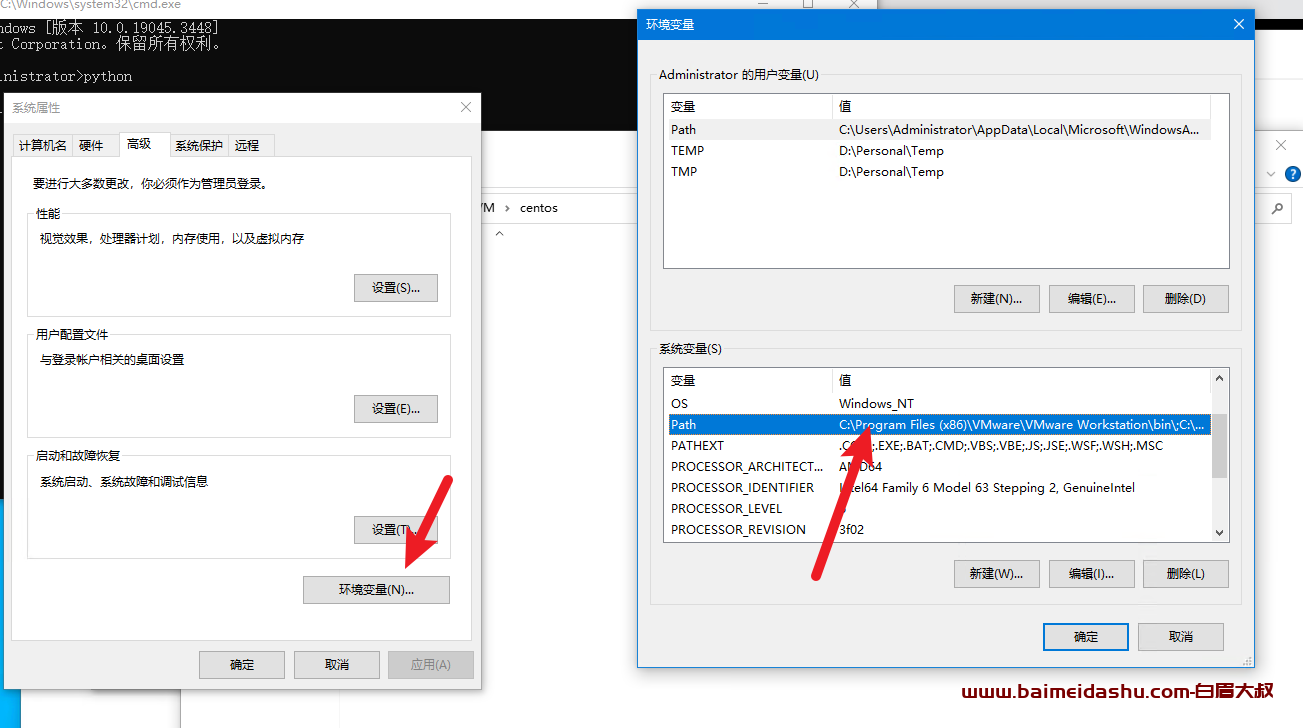The height and width of the screenshot is (728, 1303).
Task: Confirm 环境变量 dialog with 确定
Action: [1086, 637]
